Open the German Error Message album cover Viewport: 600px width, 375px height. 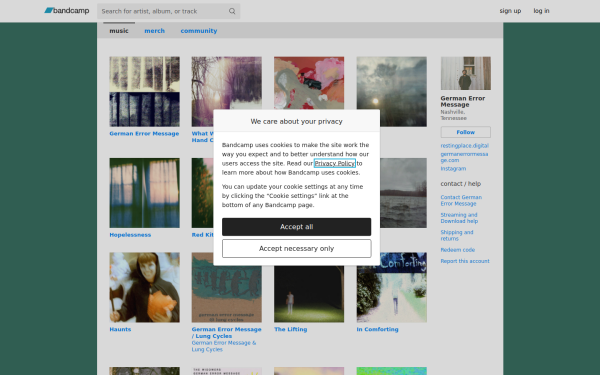(145, 91)
